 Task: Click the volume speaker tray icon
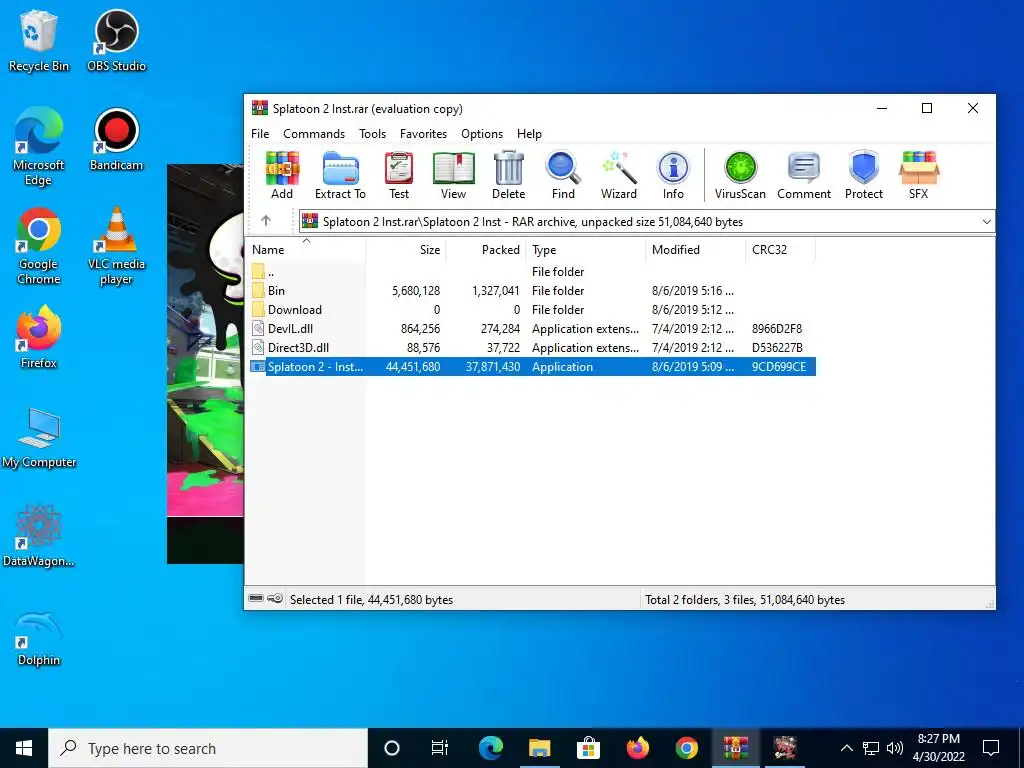click(x=895, y=748)
